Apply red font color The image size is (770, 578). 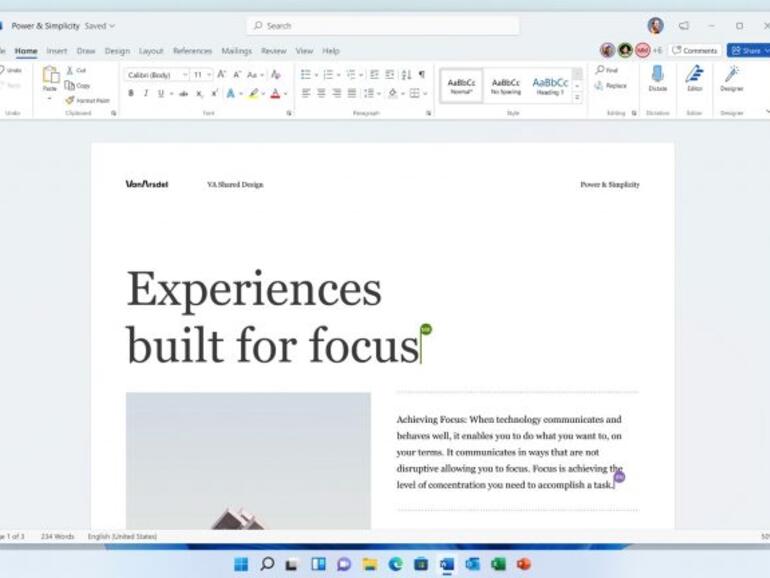[x=275, y=93]
